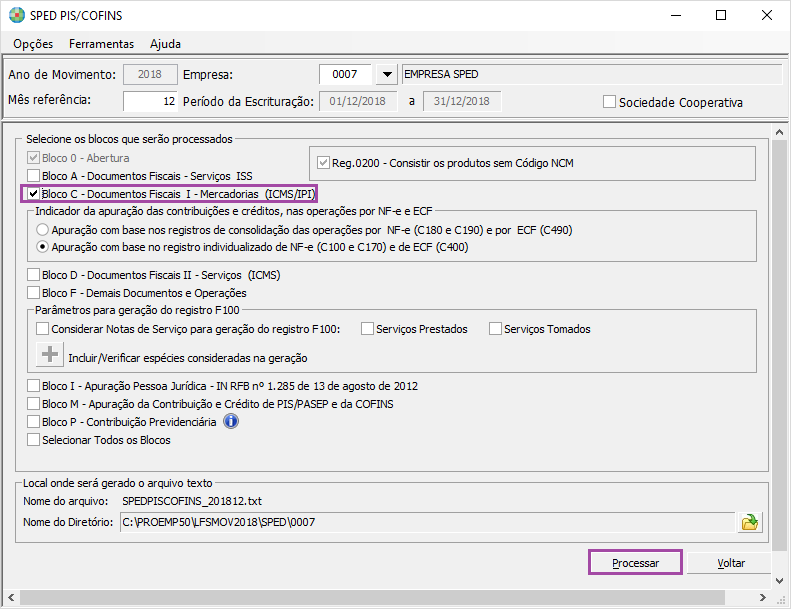Select apuração by individualizado NF-e C100 option
This screenshot has height=609, width=791.
(x=42, y=247)
